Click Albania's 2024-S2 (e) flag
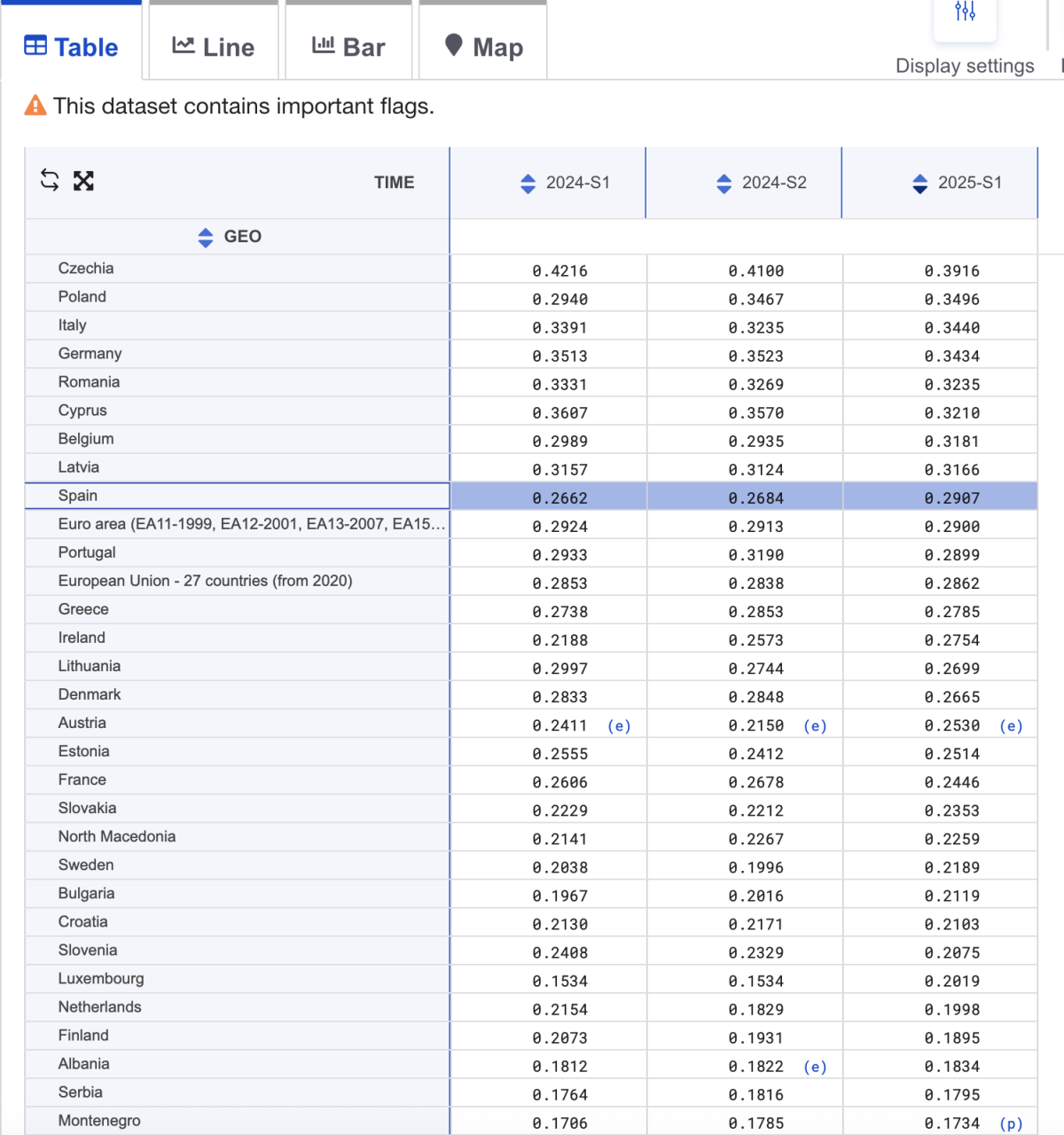Screen dimensions: 1064x1135 point(815,1067)
